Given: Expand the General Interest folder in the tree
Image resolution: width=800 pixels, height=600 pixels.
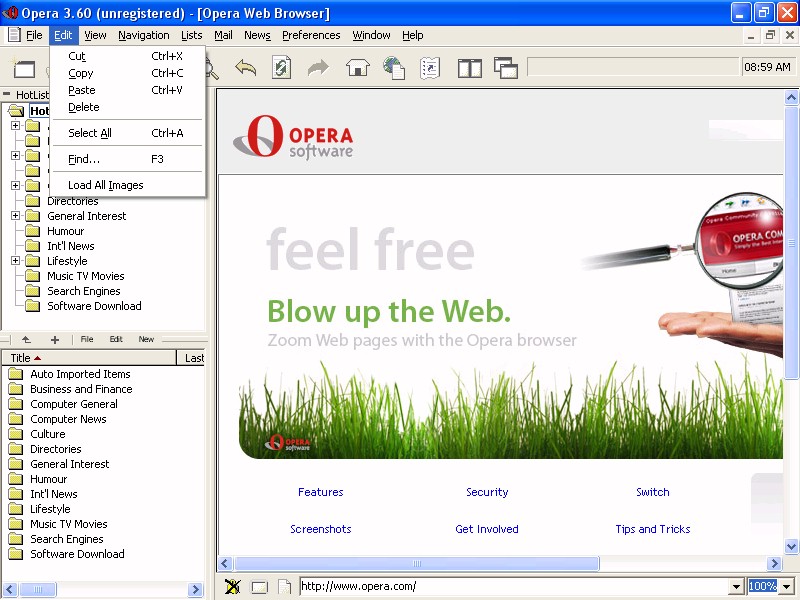Looking at the screenshot, I should [x=16, y=216].
